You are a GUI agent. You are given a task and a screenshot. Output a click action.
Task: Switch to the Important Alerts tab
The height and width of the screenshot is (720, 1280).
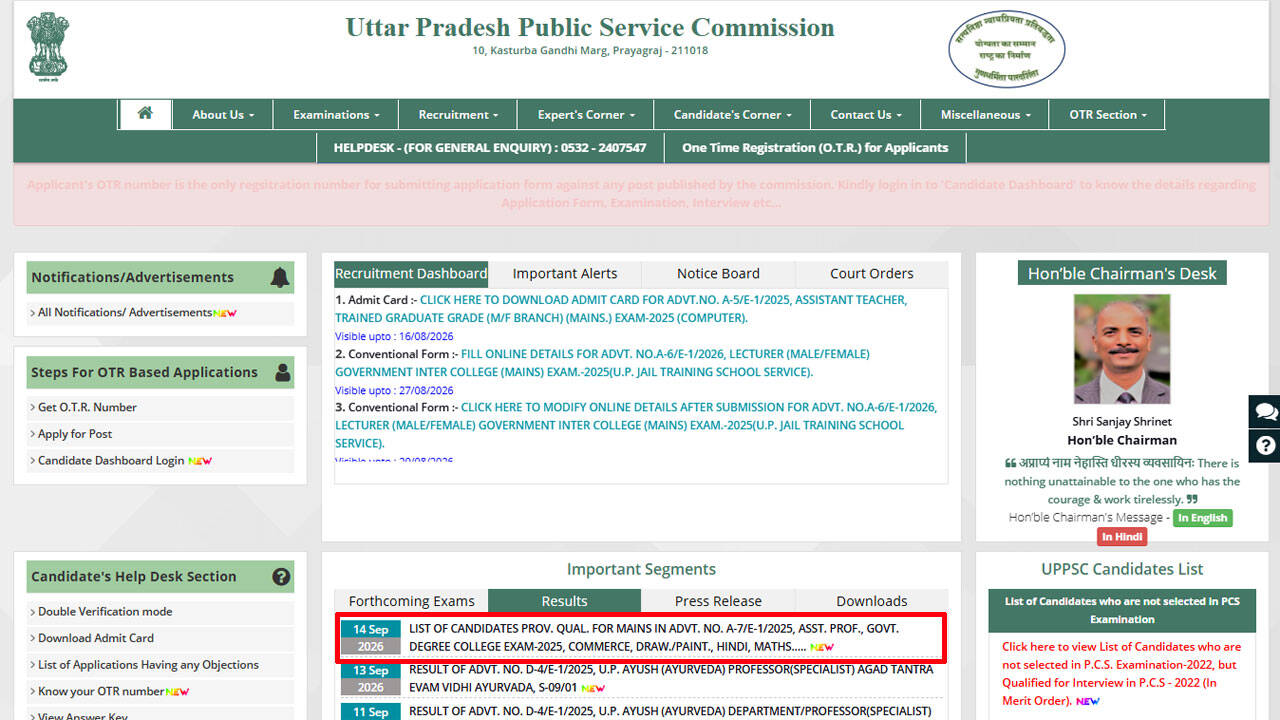pyautogui.click(x=565, y=274)
